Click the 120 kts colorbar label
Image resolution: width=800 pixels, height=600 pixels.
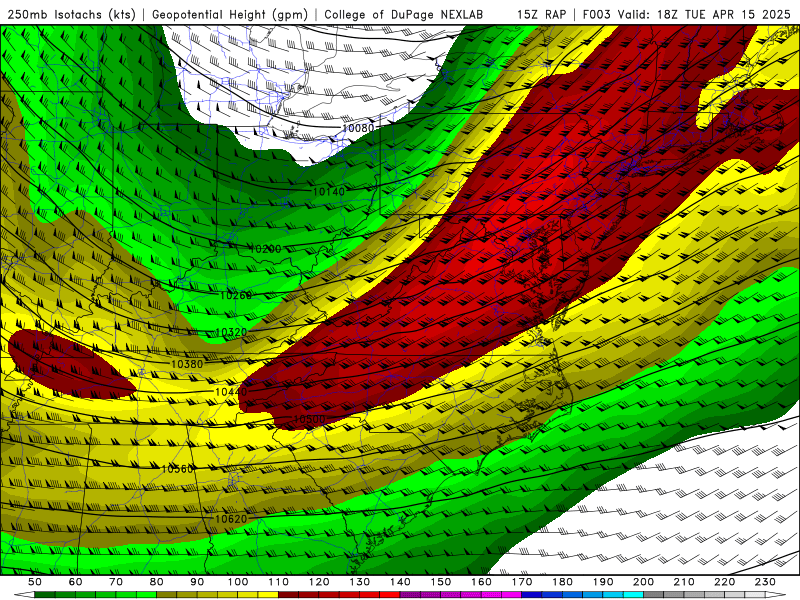(319, 582)
